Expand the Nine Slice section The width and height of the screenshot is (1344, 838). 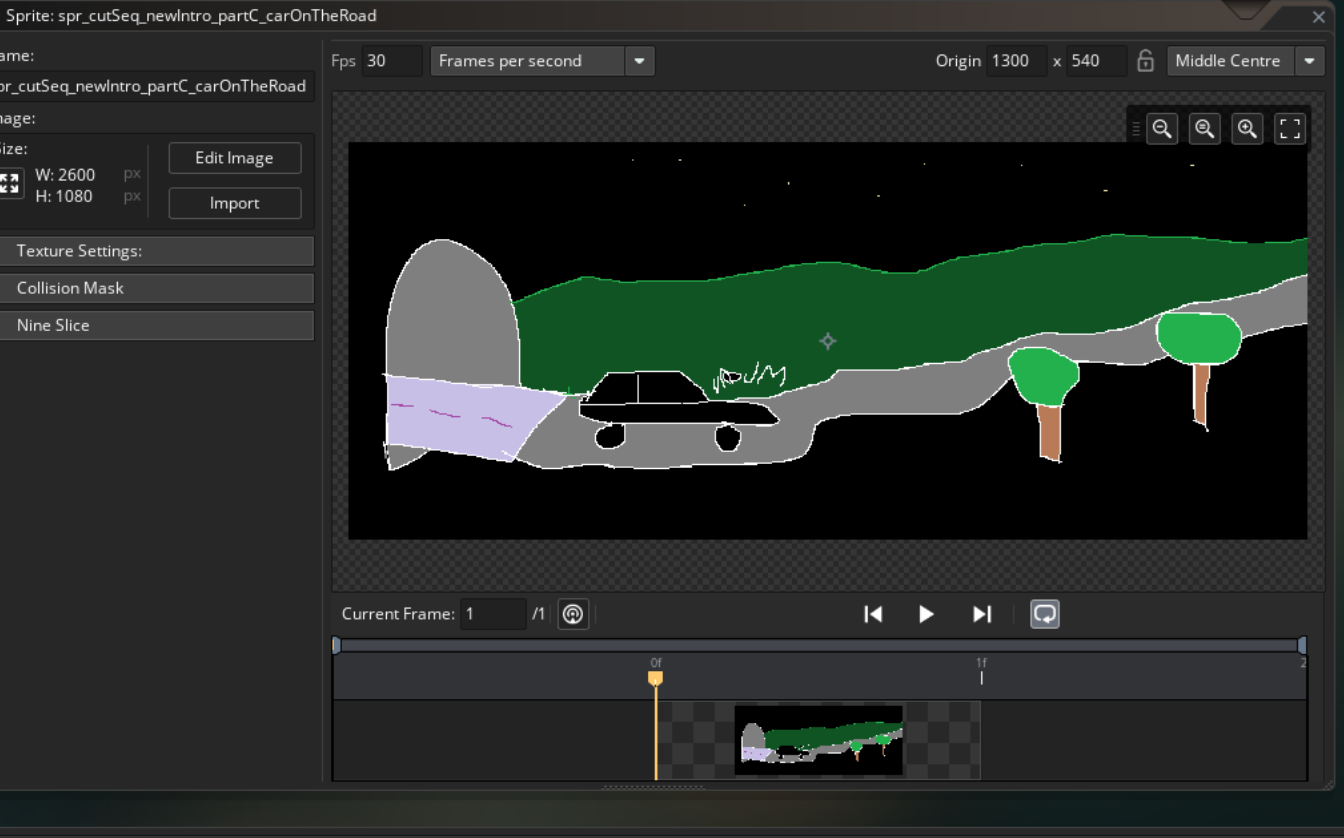click(x=157, y=325)
